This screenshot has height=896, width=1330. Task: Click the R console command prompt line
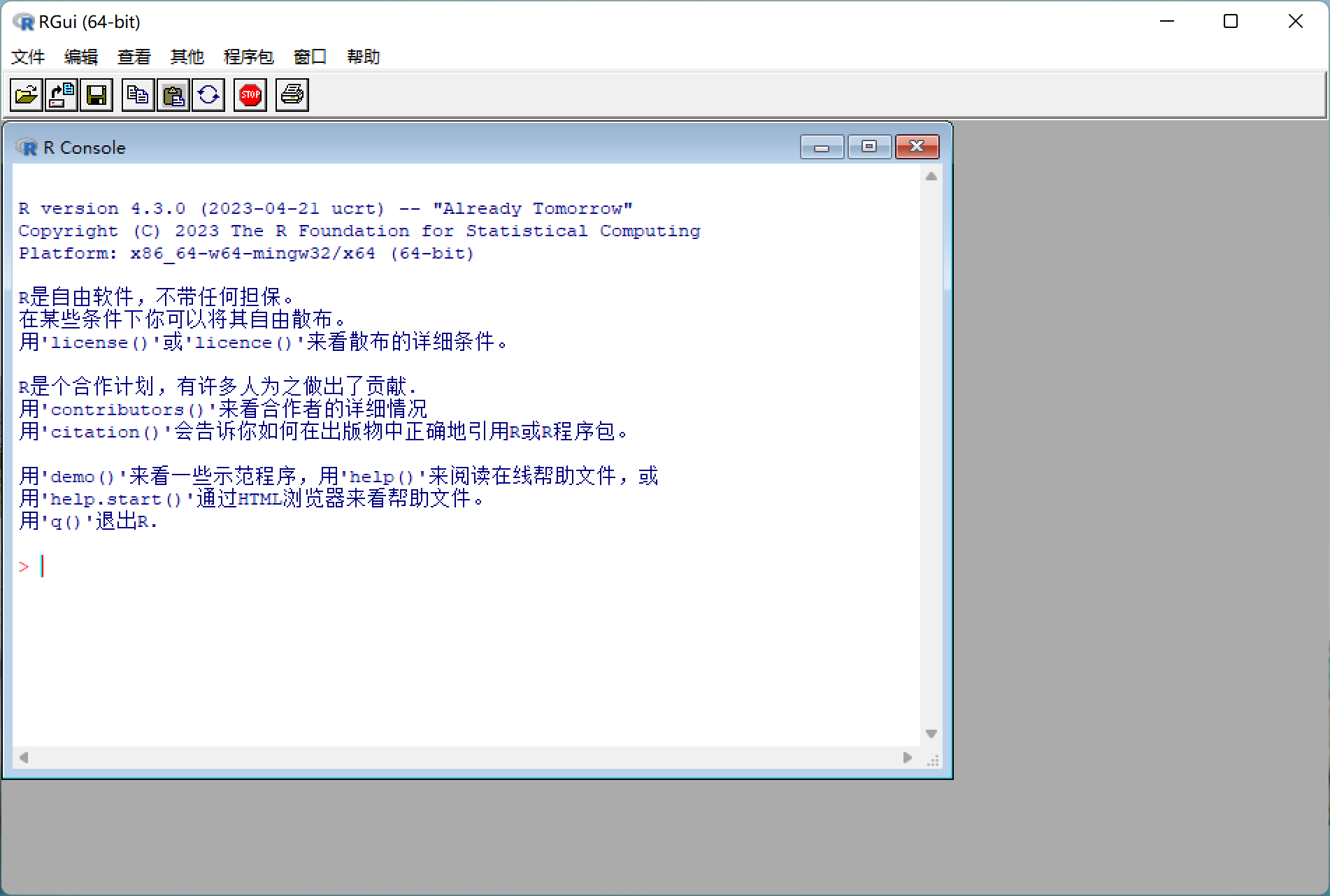[x=466, y=566]
